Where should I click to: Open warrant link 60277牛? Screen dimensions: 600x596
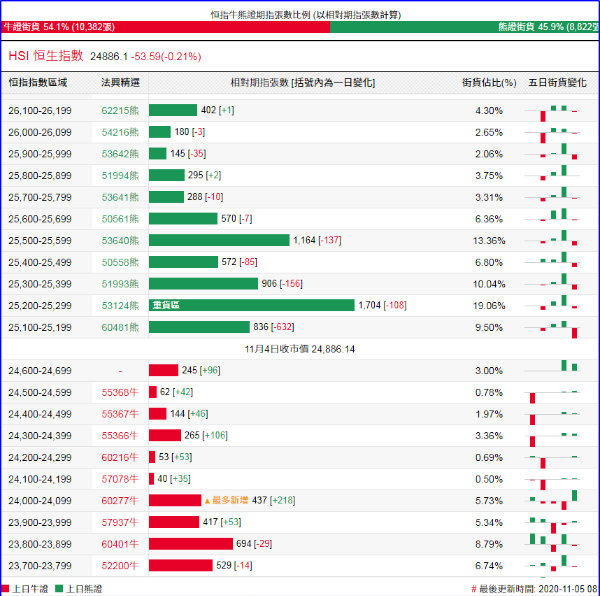[120, 501]
